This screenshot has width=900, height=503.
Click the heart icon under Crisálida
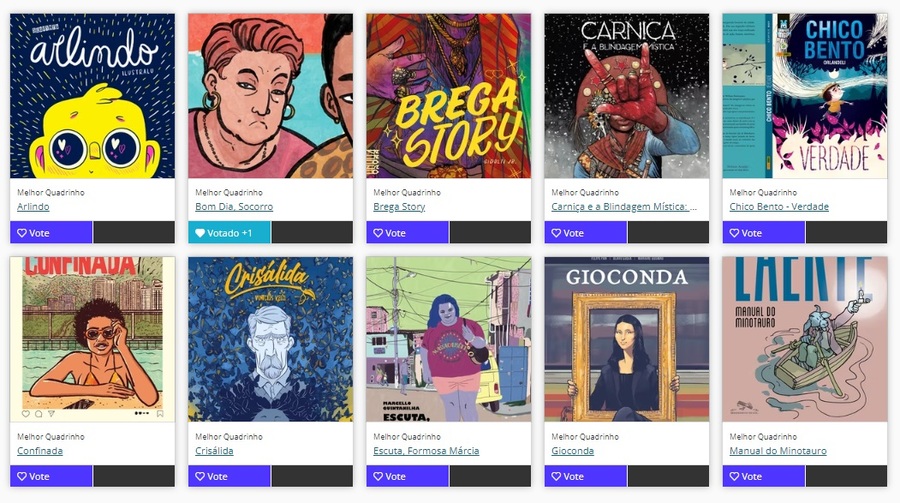[x=200, y=476]
